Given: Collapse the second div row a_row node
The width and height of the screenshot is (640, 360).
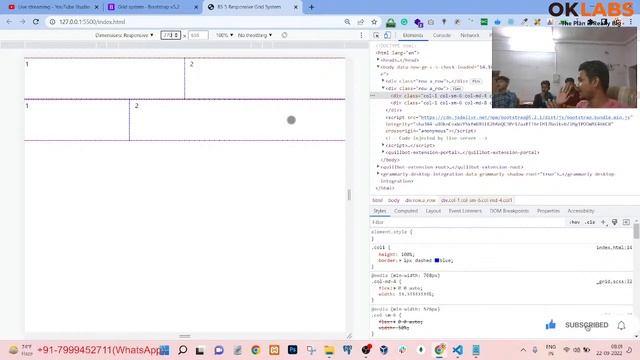Looking at the screenshot, I should [383, 88].
